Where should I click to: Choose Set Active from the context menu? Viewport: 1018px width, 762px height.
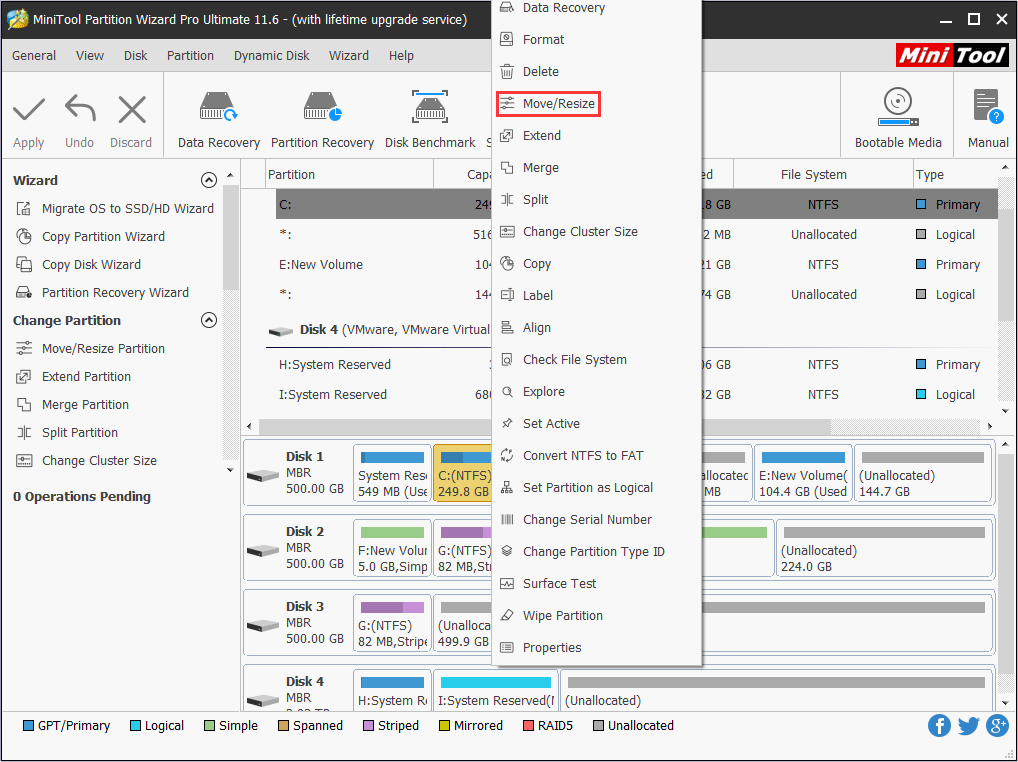(597, 423)
